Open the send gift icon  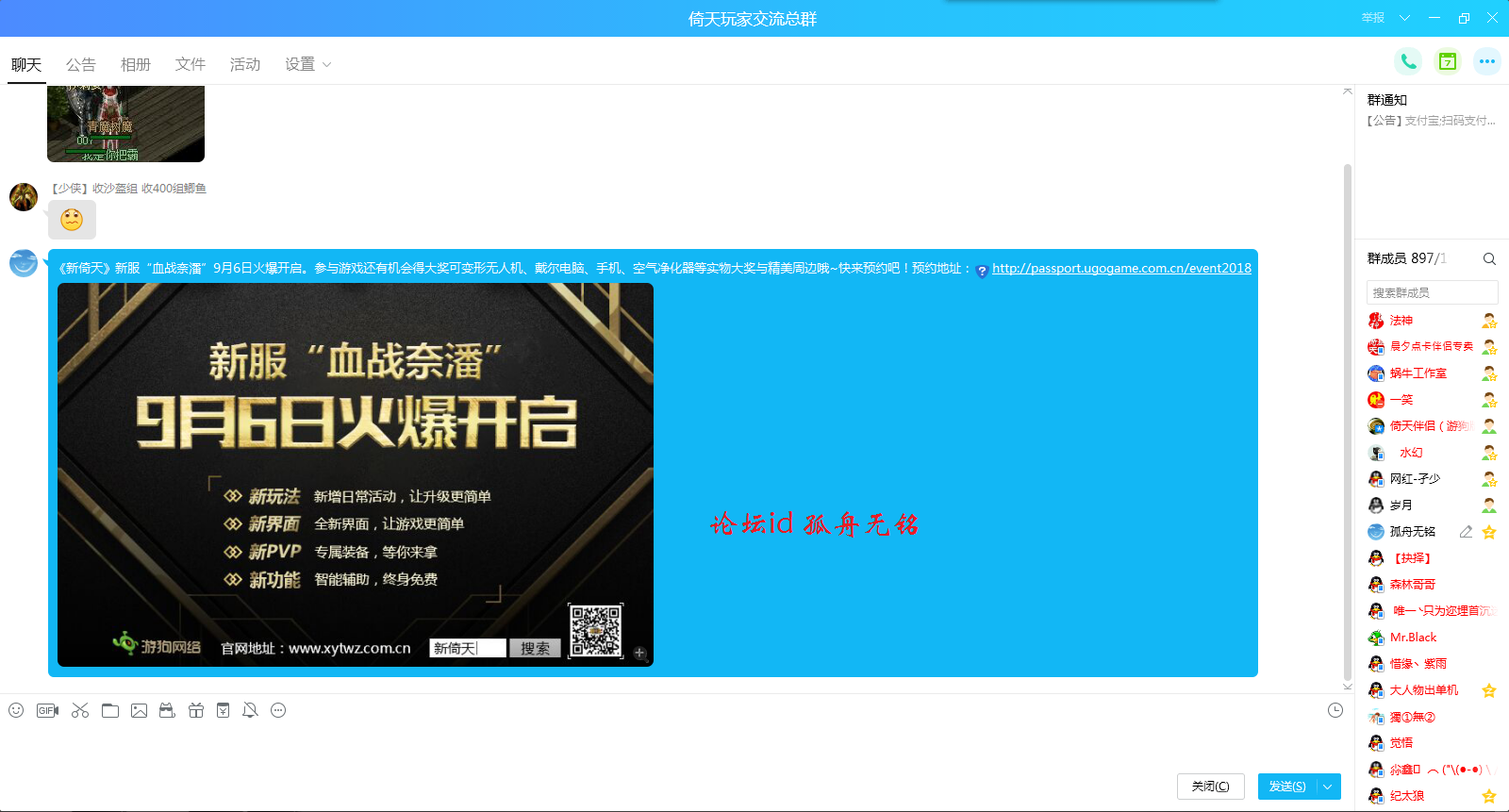point(195,710)
